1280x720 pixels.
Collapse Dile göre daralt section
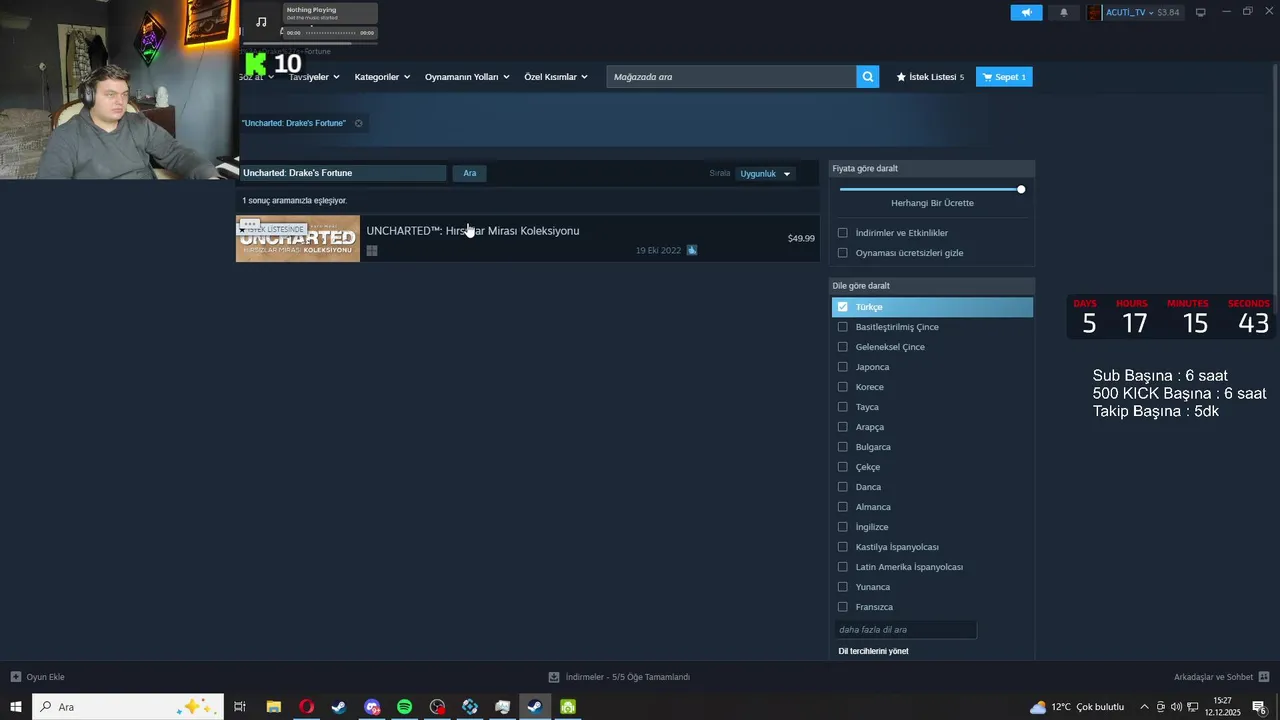pos(932,286)
